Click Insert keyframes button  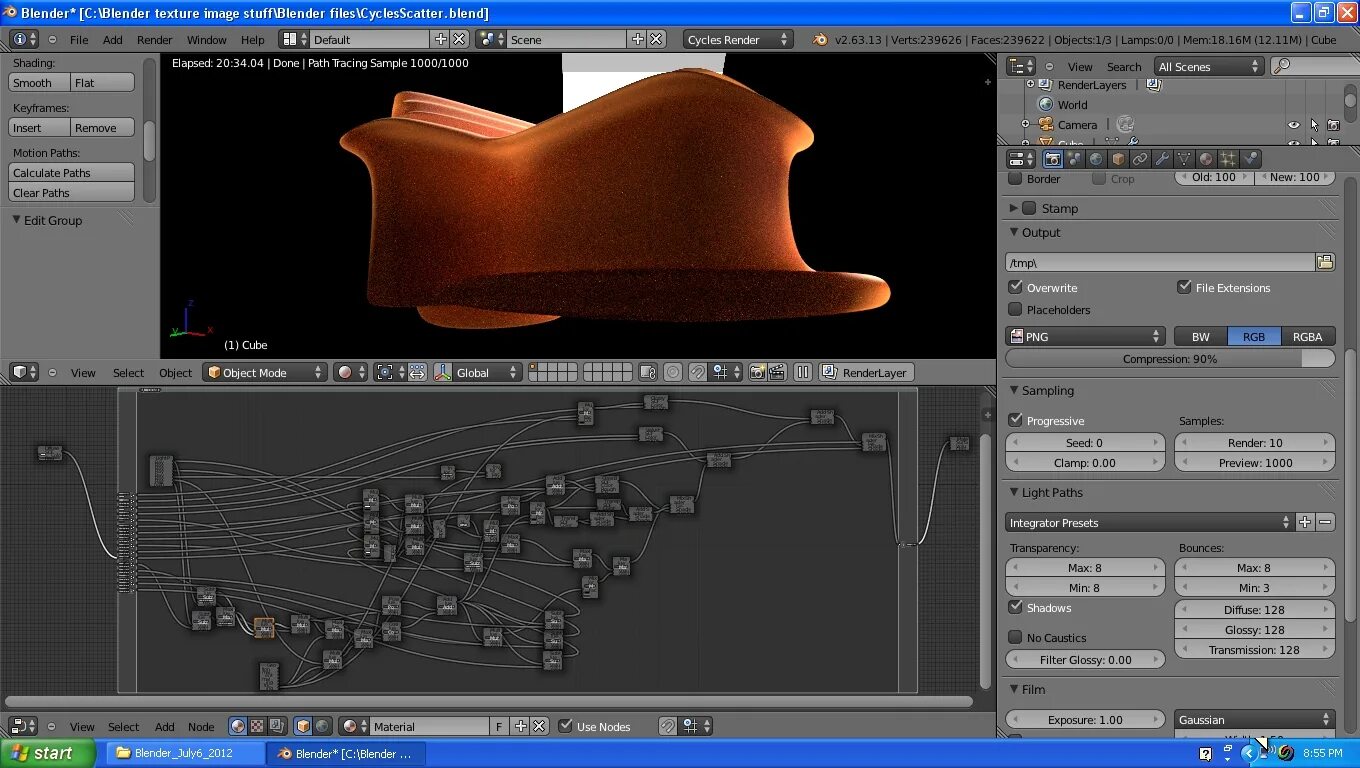pyautogui.click(x=39, y=128)
